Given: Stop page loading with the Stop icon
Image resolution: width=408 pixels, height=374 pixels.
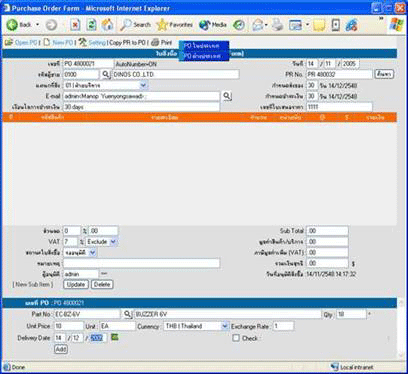Looking at the screenshot, I should click(76, 25).
